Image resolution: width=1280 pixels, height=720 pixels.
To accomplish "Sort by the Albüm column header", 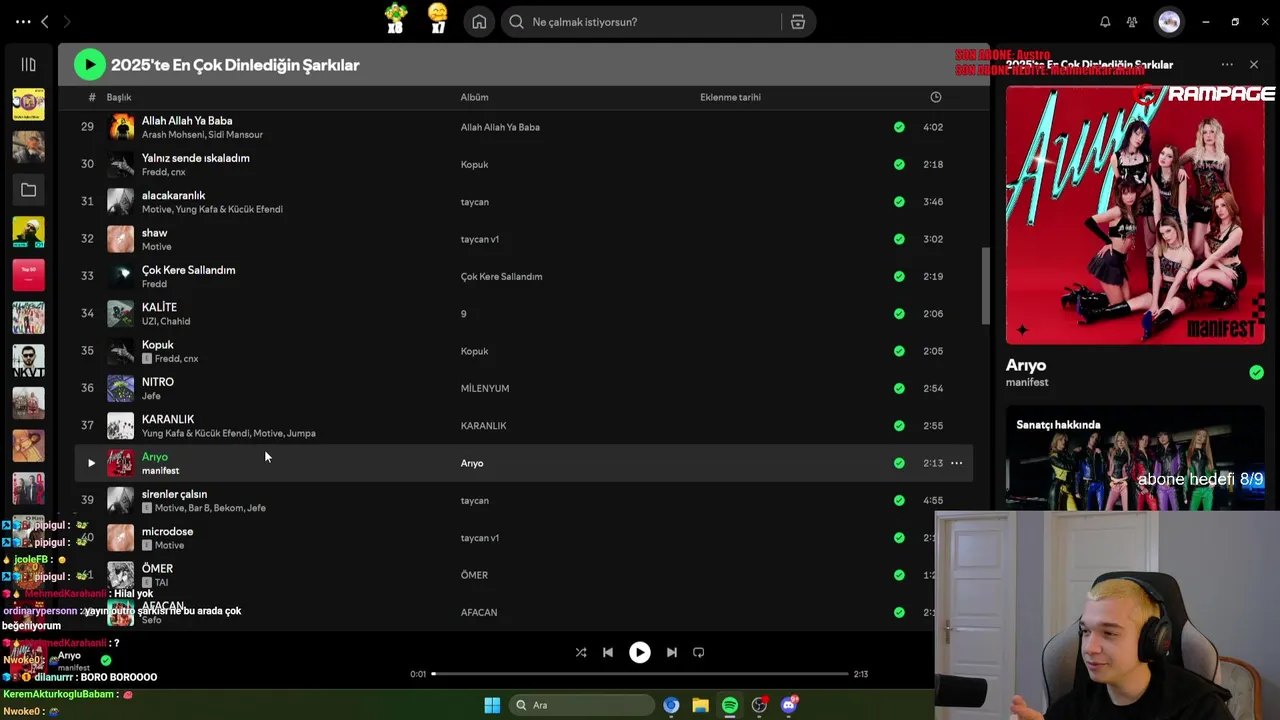I will click(474, 97).
